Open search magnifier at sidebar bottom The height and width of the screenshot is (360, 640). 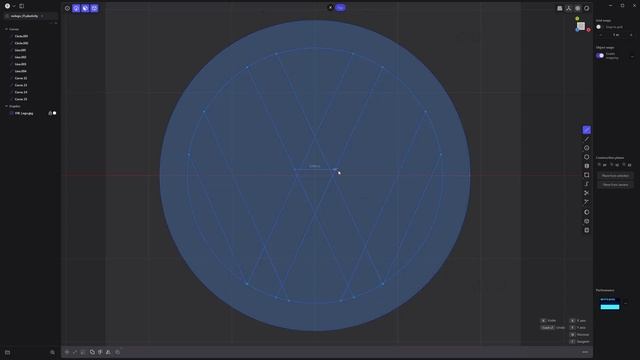(52, 352)
